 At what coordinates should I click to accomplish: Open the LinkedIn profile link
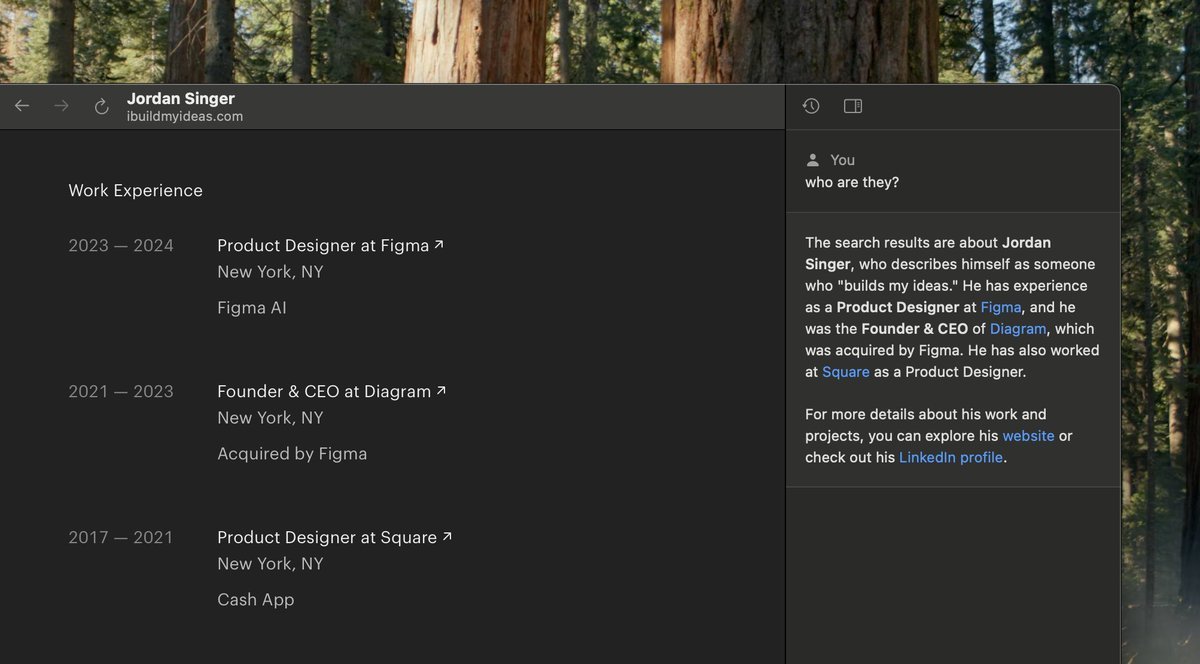click(x=950, y=458)
